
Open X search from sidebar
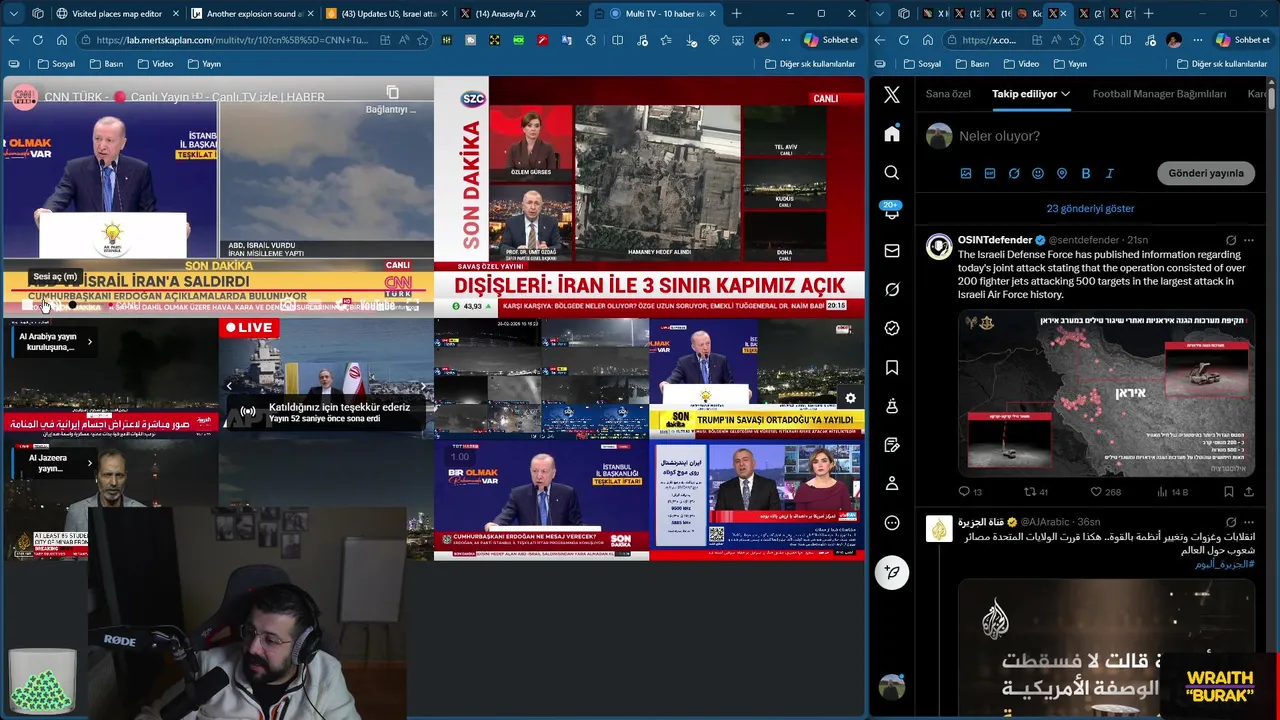(x=892, y=173)
